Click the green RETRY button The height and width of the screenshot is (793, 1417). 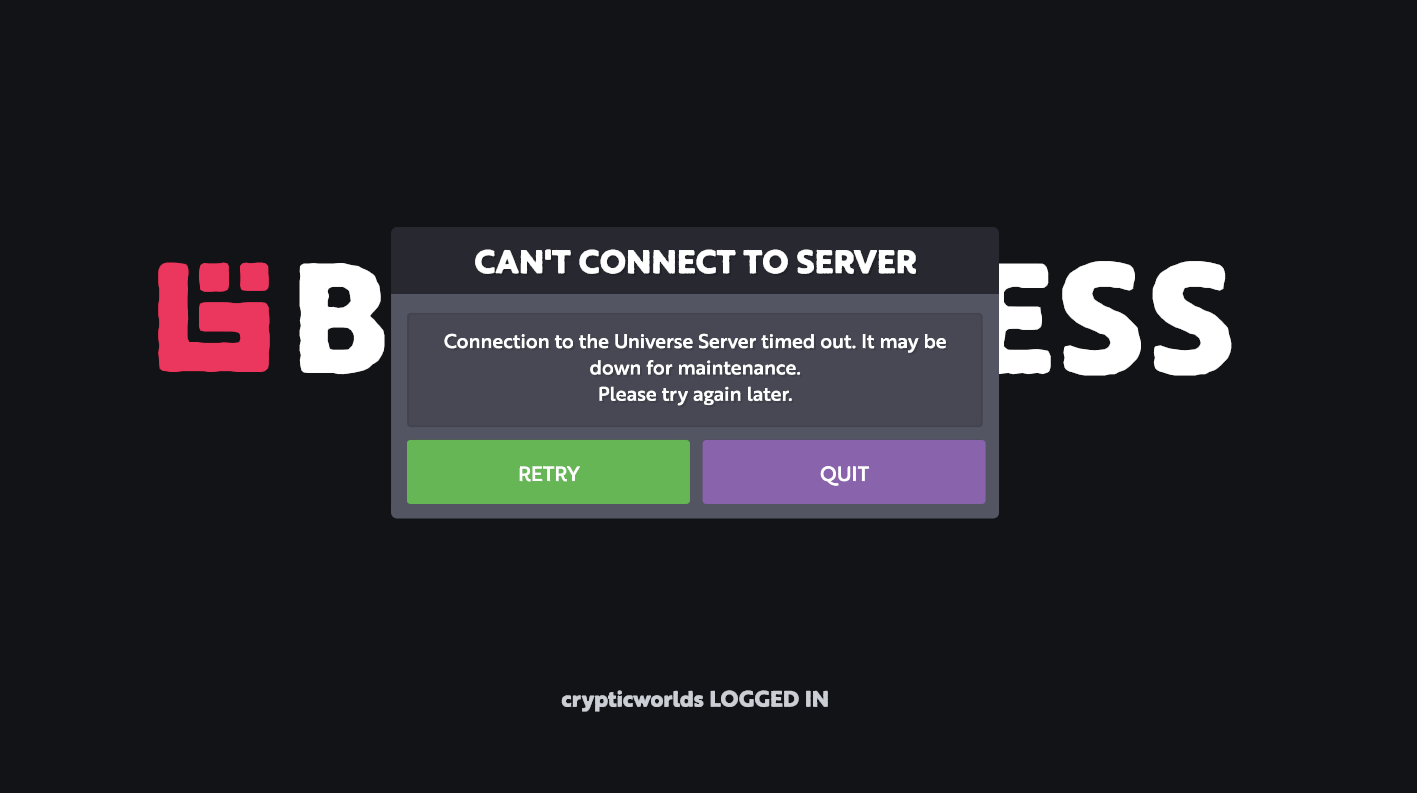click(548, 472)
